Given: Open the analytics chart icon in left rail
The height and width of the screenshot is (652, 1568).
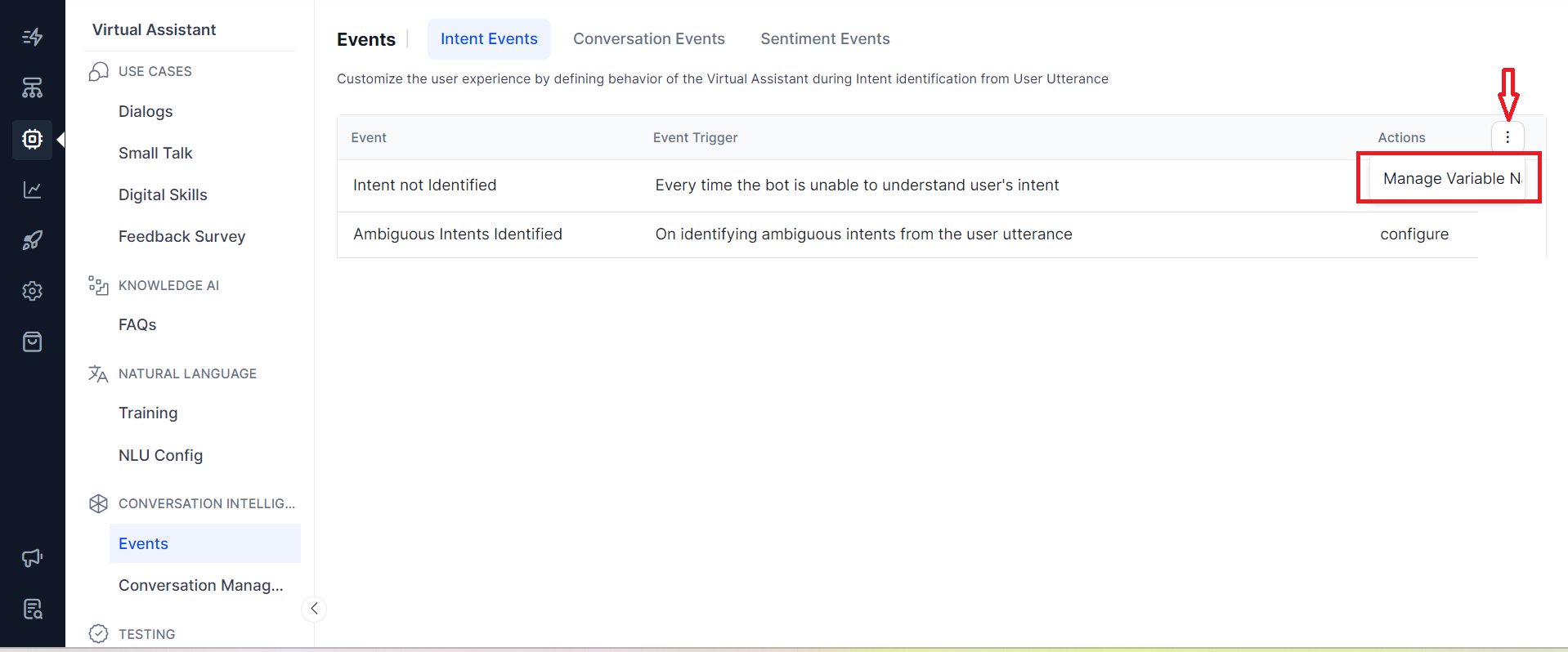Looking at the screenshot, I should pos(32,190).
